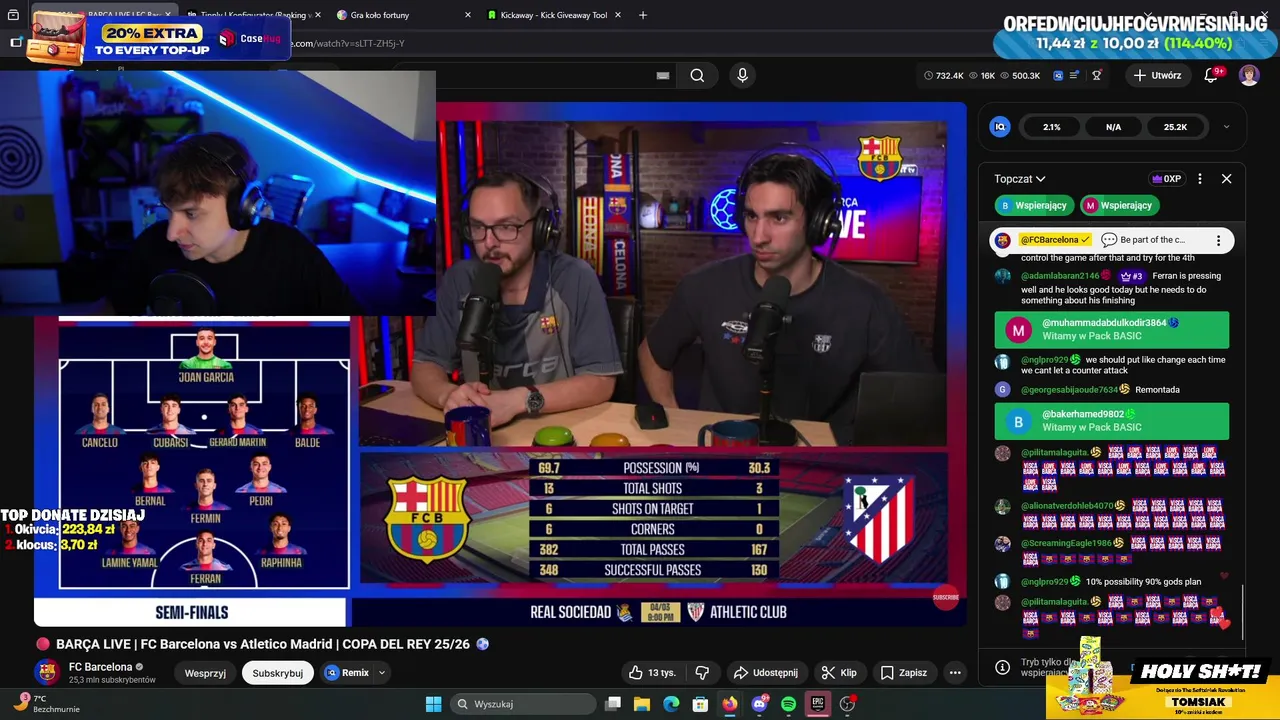Open more actions ellipsis below the video
This screenshot has width=1280, height=720.
(955, 673)
